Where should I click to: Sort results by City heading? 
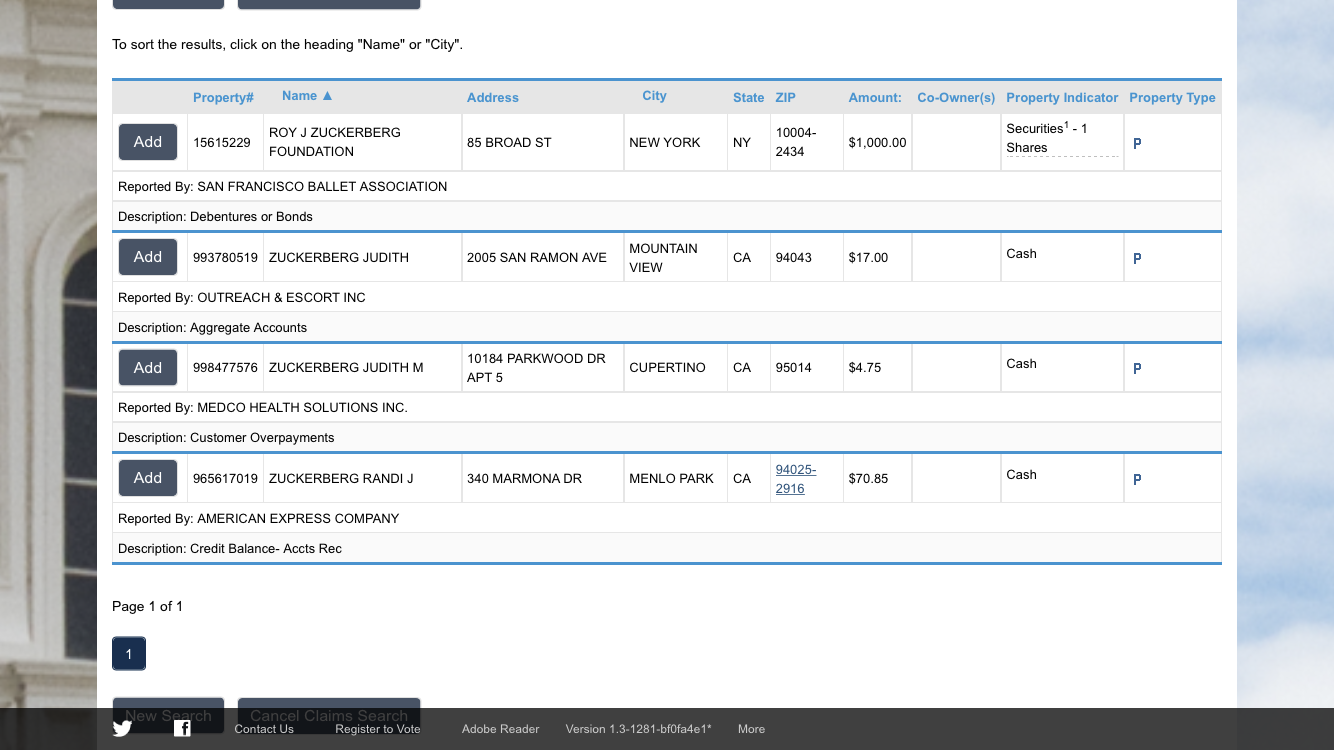(654, 96)
